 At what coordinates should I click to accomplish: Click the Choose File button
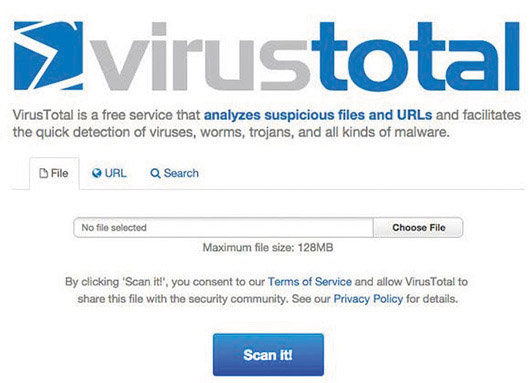pos(418,228)
